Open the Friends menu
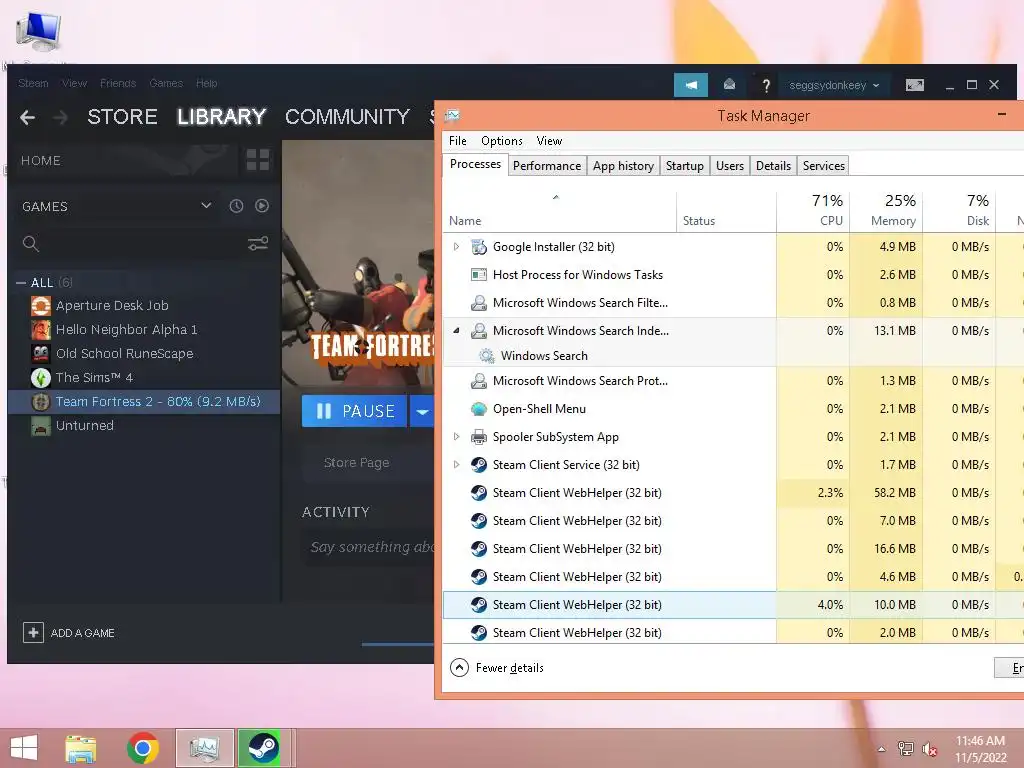Screen dimensions: 1024x768 click(118, 84)
